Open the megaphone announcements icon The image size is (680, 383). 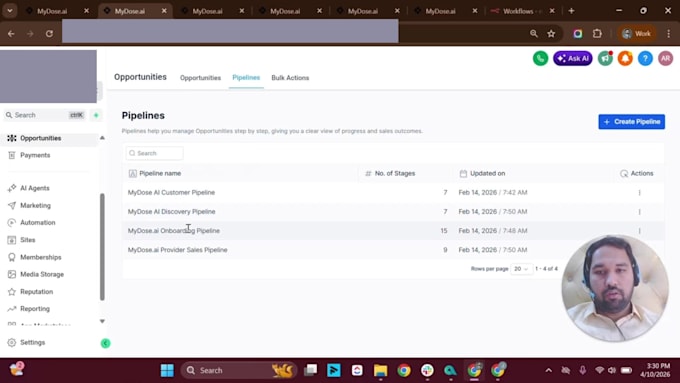pyautogui.click(x=605, y=59)
